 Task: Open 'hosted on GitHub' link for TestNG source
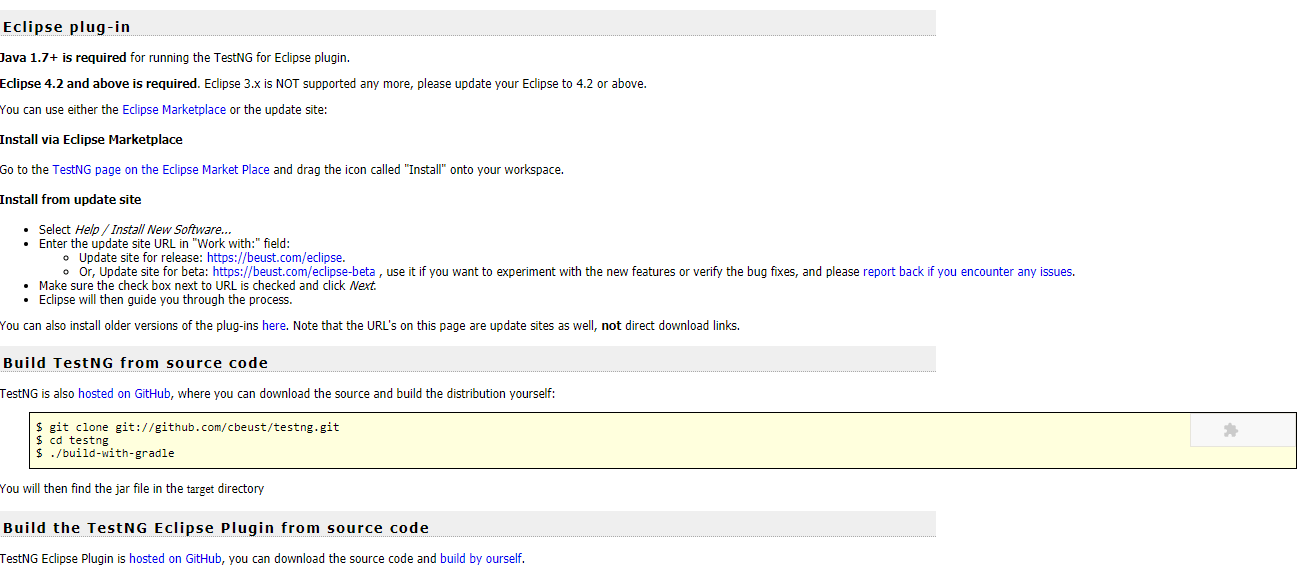pyautogui.click(x=124, y=394)
